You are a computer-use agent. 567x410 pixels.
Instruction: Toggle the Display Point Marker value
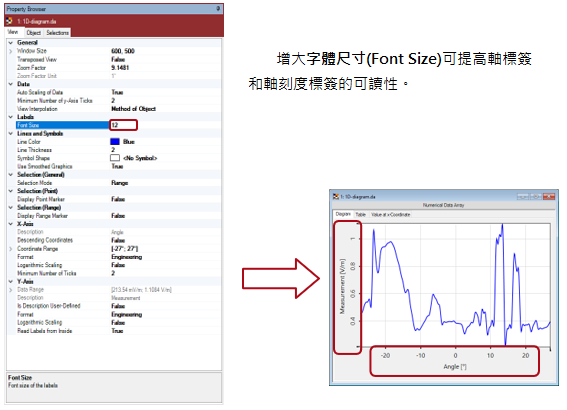tap(118, 199)
